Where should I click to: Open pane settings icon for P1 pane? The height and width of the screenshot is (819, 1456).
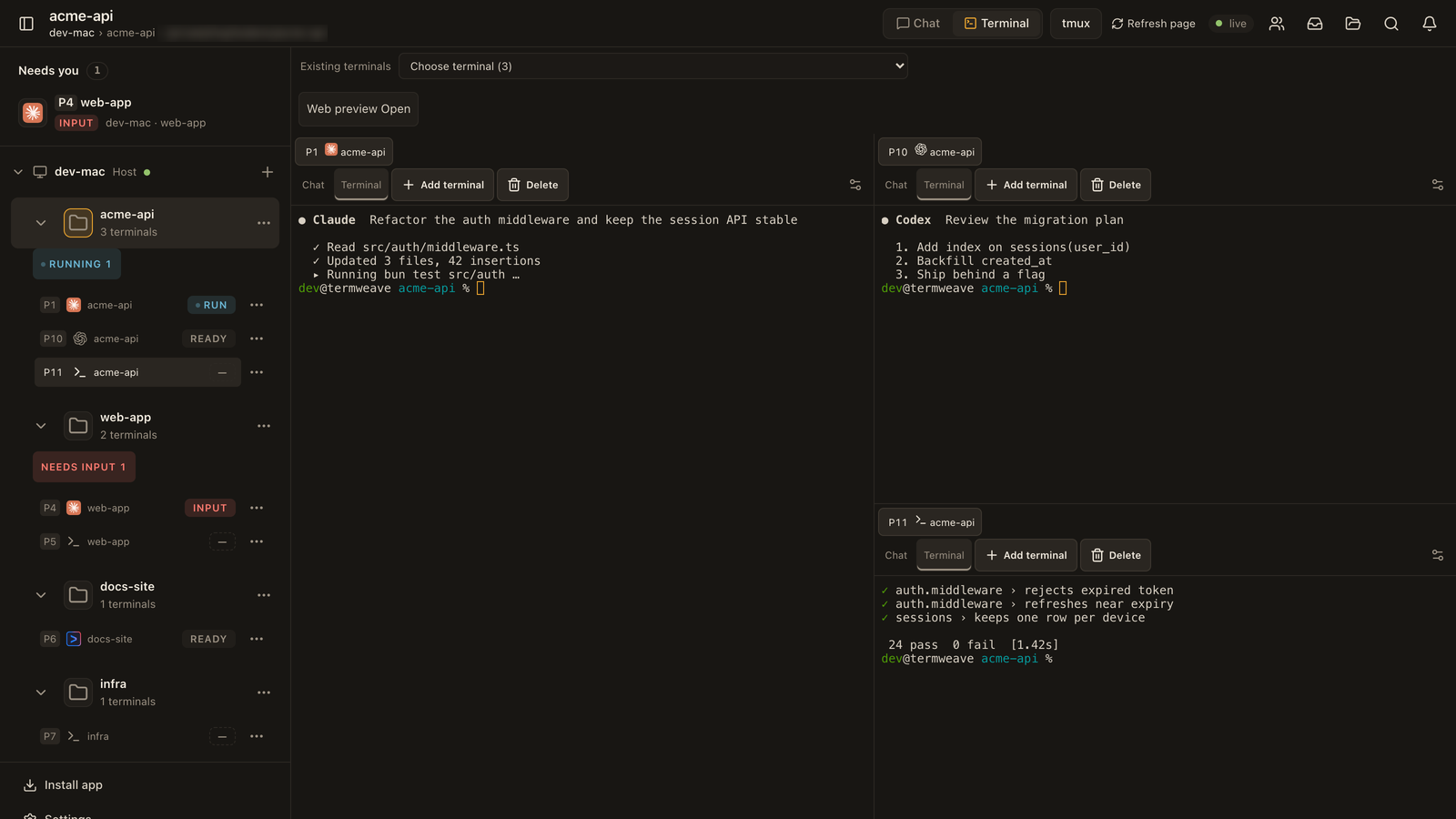pos(855,185)
